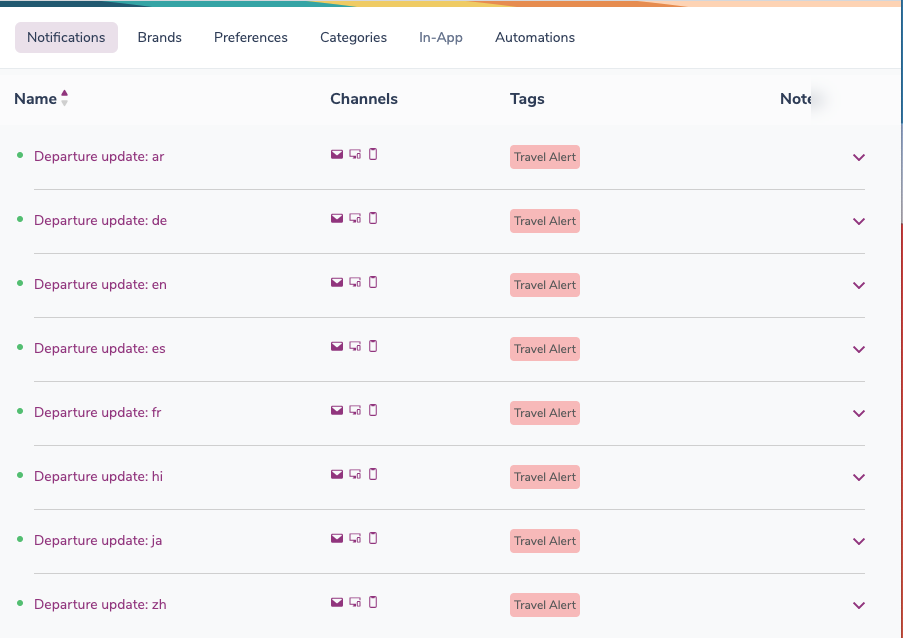
Task: Click the mobile channel icon for Departure update: en
Action: 373,282
